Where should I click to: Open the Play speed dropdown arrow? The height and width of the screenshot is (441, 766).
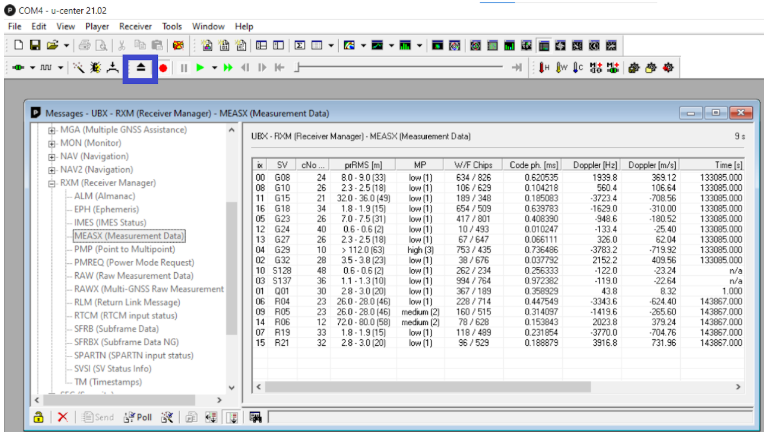[214, 68]
